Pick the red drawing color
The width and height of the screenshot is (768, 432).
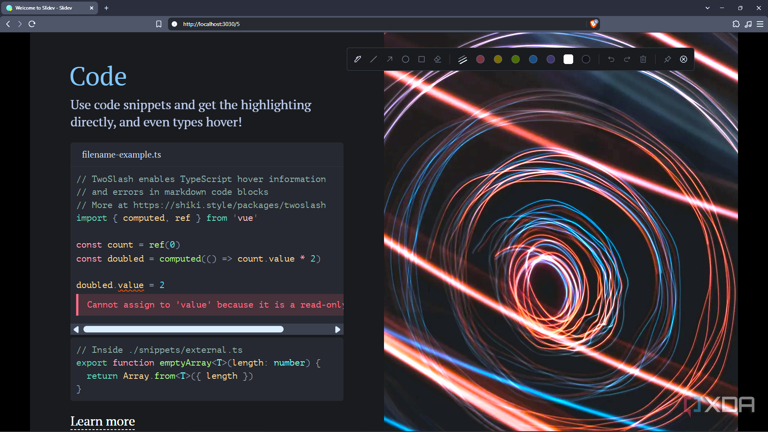coord(480,59)
